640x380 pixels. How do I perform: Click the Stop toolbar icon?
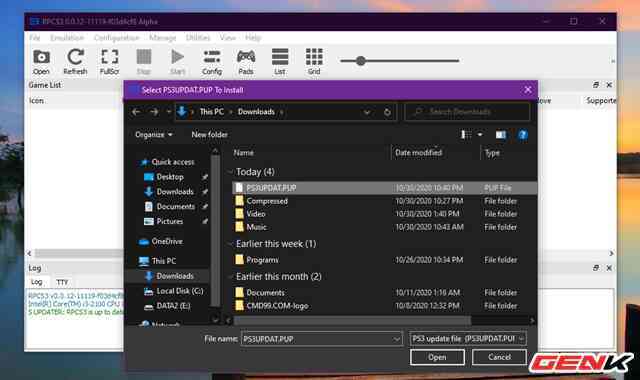coord(144,62)
